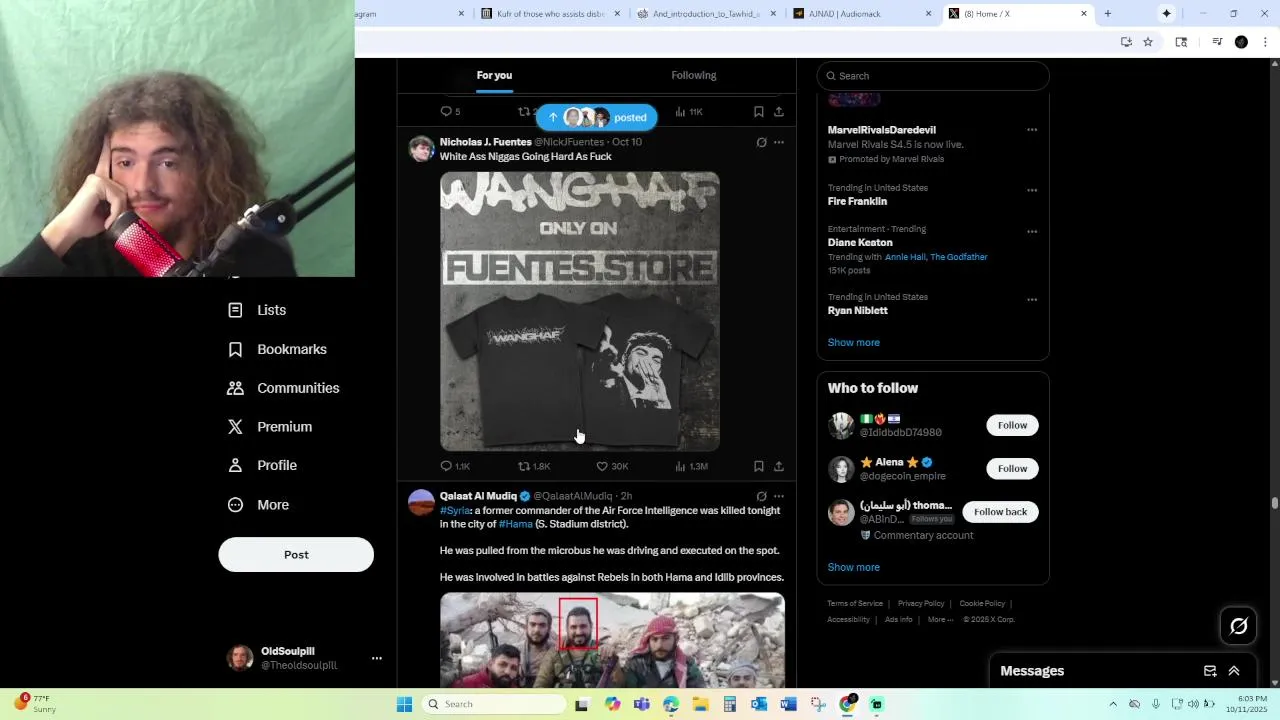Reply to the top post with 5 comments
Screen dimensions: 1280x720
pos(450,112)
